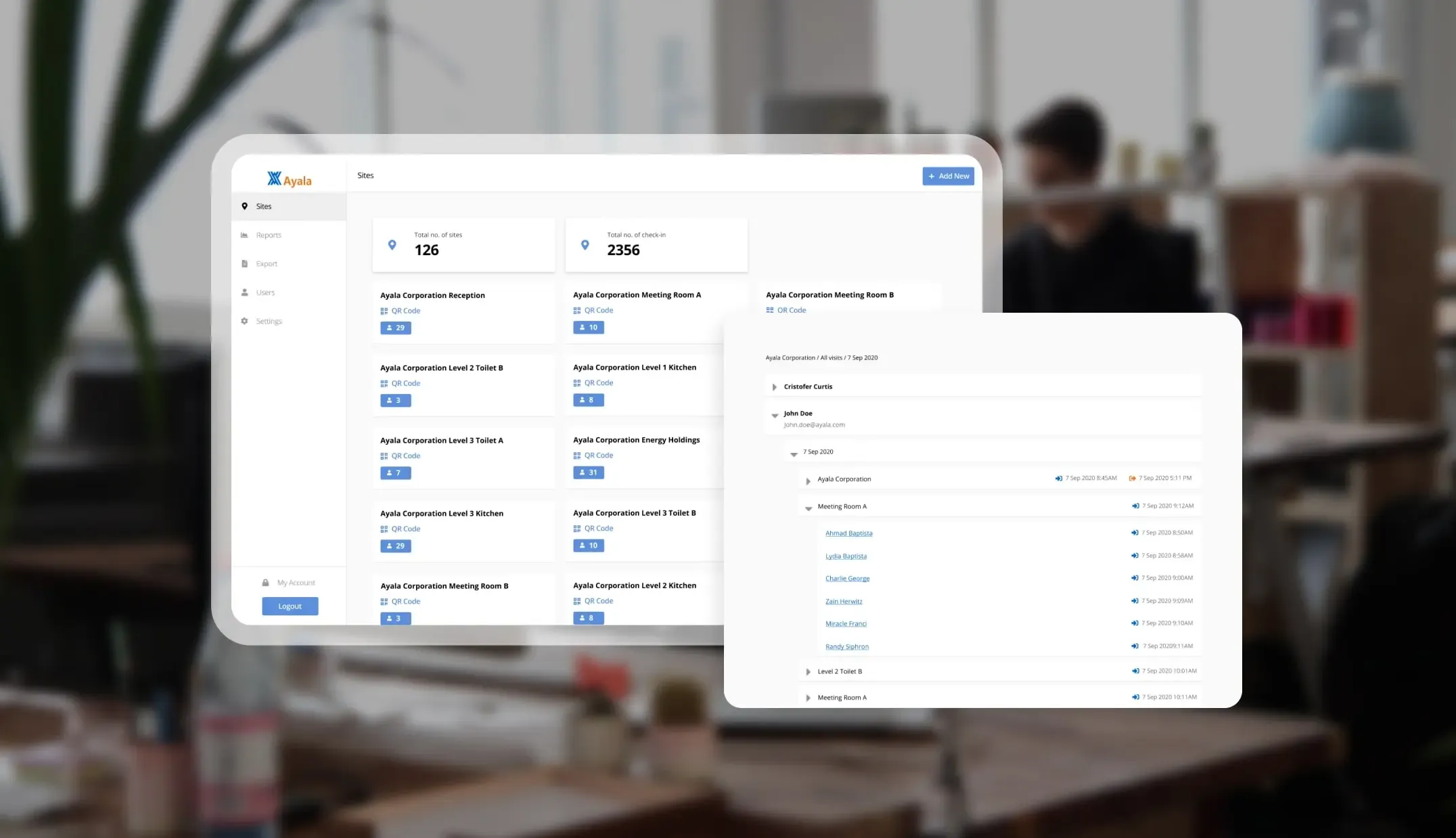This screenshot has height=838, width=1456.
Task: Open QR Code icon for Level 3 Toilet A
Action: pyautogui.click(x=384, y=456)
